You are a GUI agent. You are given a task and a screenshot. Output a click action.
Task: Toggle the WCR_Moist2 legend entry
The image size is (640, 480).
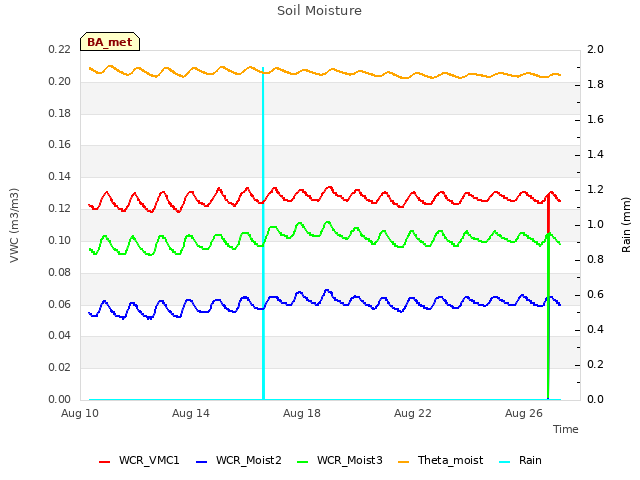click(x=239, y=460)
